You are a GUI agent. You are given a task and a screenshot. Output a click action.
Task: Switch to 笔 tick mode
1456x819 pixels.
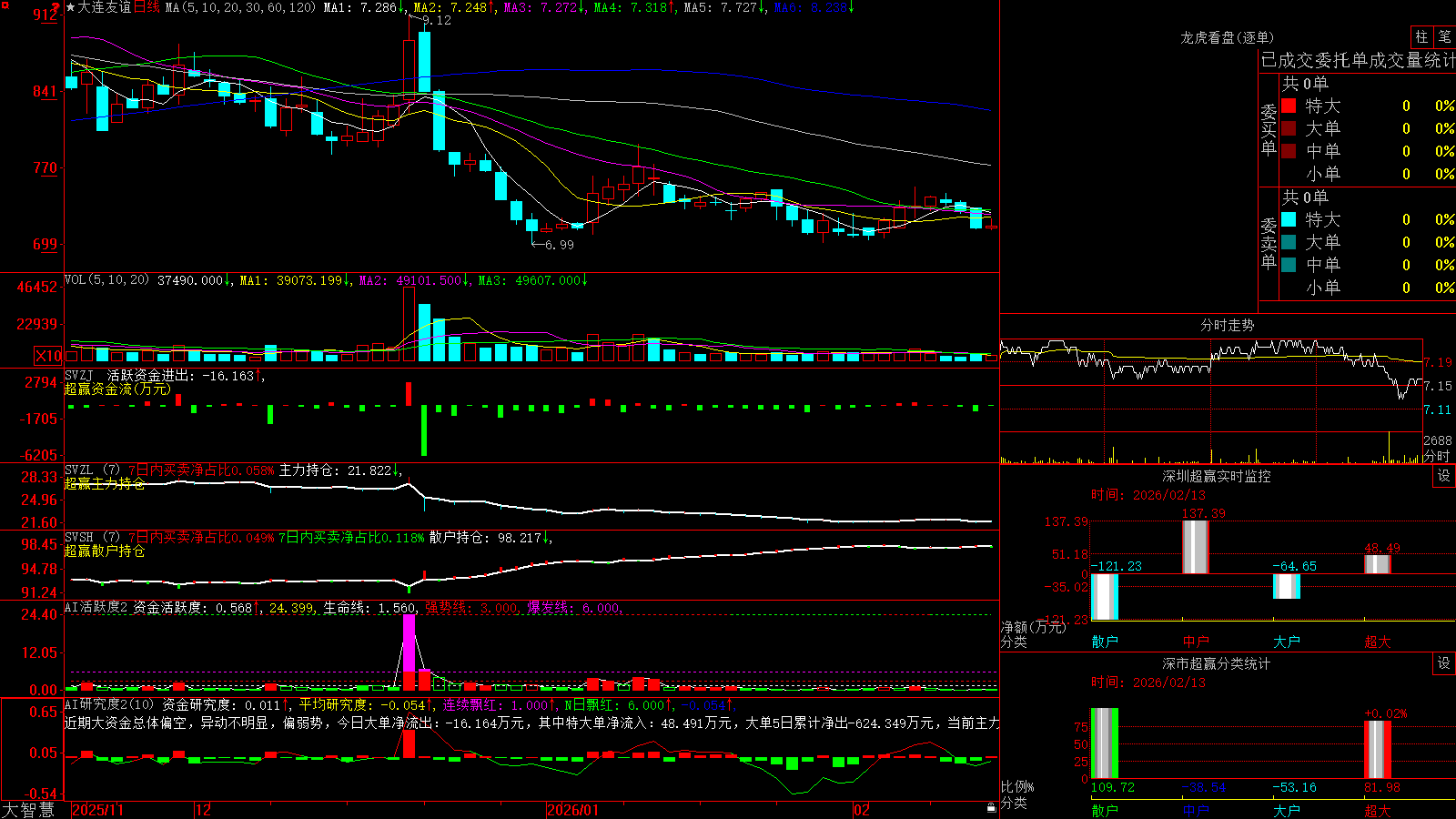coord(1444,36)
